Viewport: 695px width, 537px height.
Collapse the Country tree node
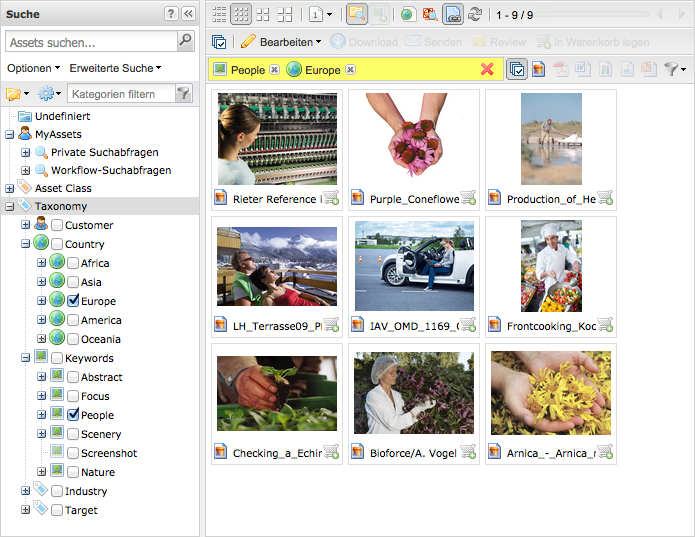pyautogui.click(x=25, y=244)
